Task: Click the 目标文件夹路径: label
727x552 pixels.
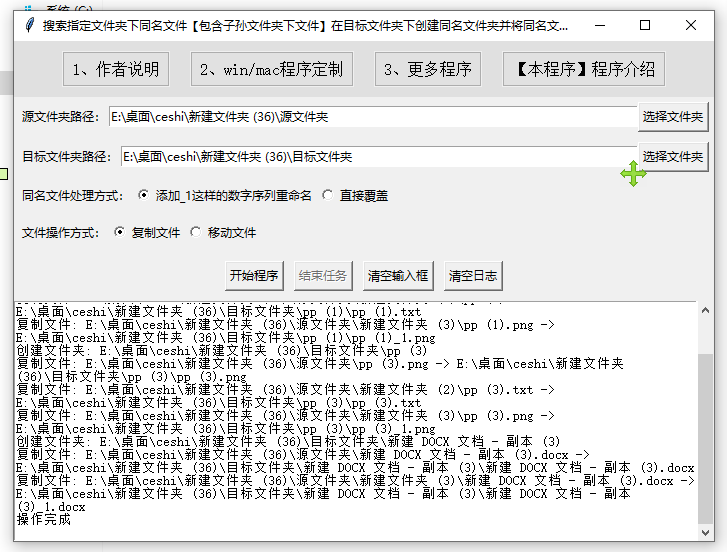Action: pos(67,157)
